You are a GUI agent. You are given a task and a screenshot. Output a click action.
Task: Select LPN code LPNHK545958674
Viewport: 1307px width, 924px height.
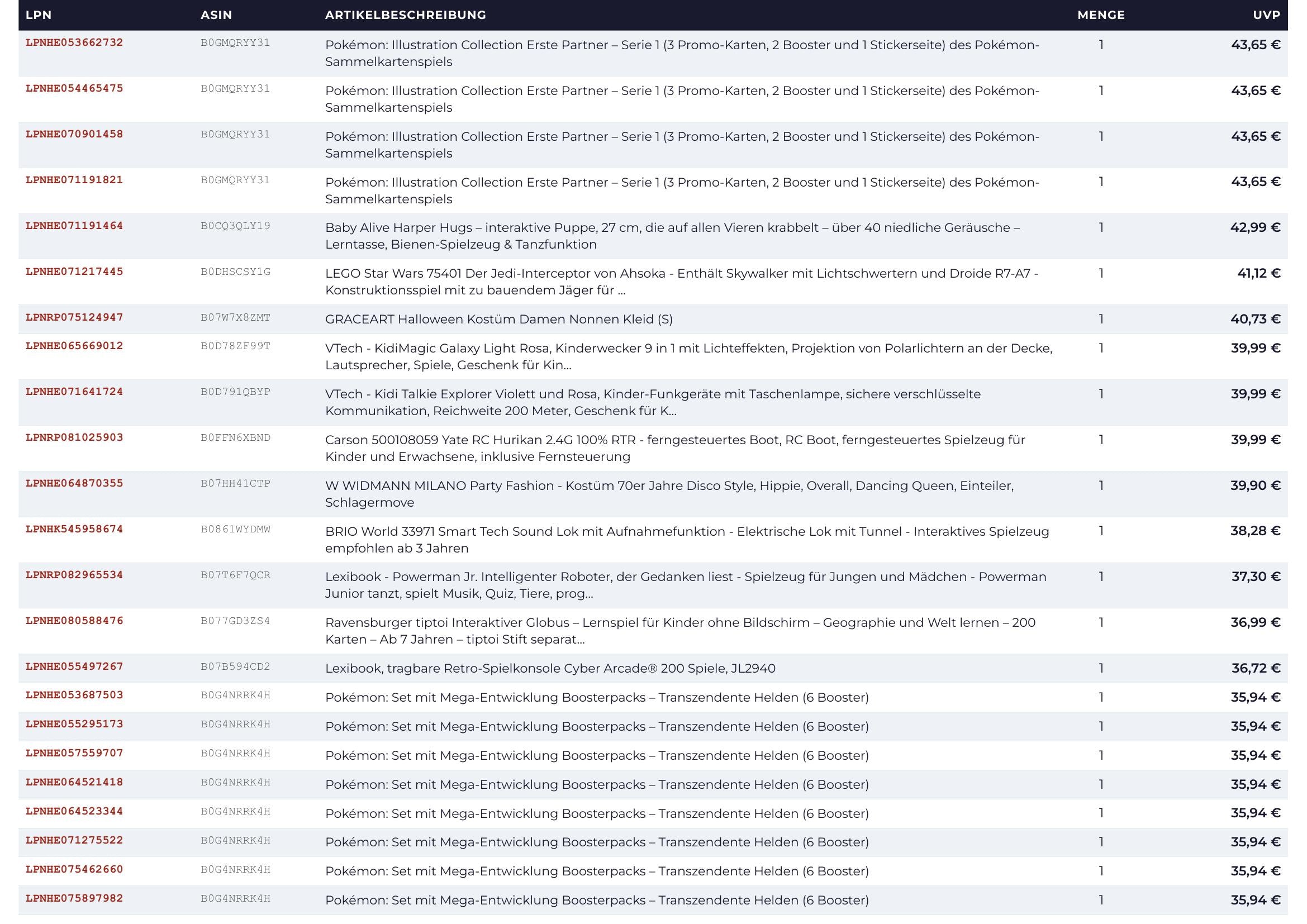coord(74,529)
